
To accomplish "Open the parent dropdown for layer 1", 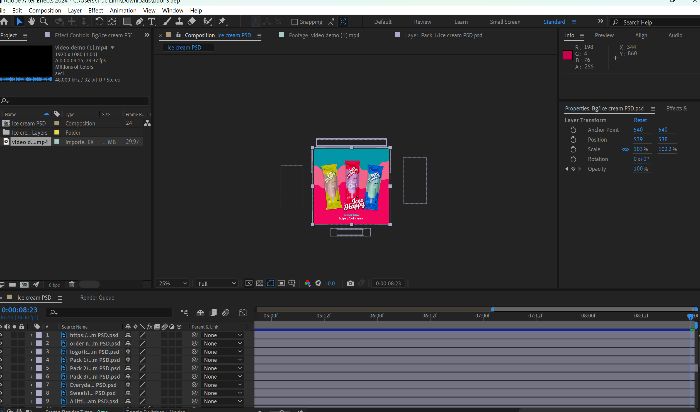I will coord(222,335).
